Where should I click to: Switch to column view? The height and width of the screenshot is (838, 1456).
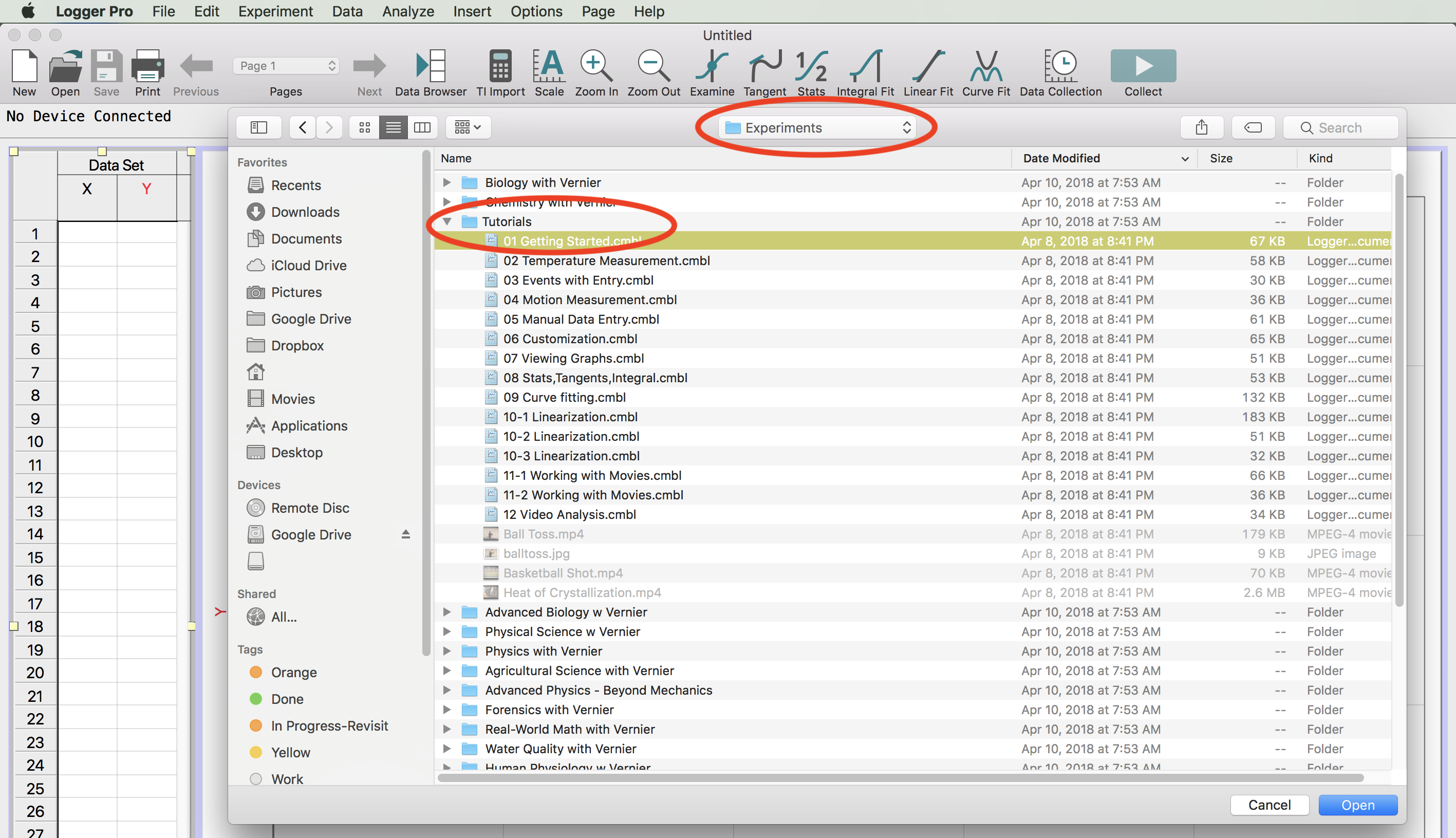click(422, 127)
